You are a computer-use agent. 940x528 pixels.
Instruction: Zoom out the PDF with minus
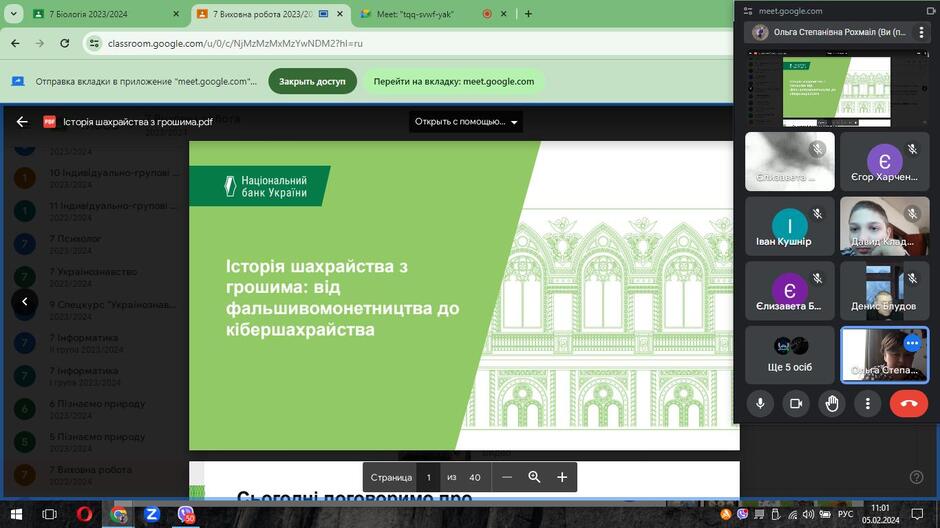click(x=507, y=477)
